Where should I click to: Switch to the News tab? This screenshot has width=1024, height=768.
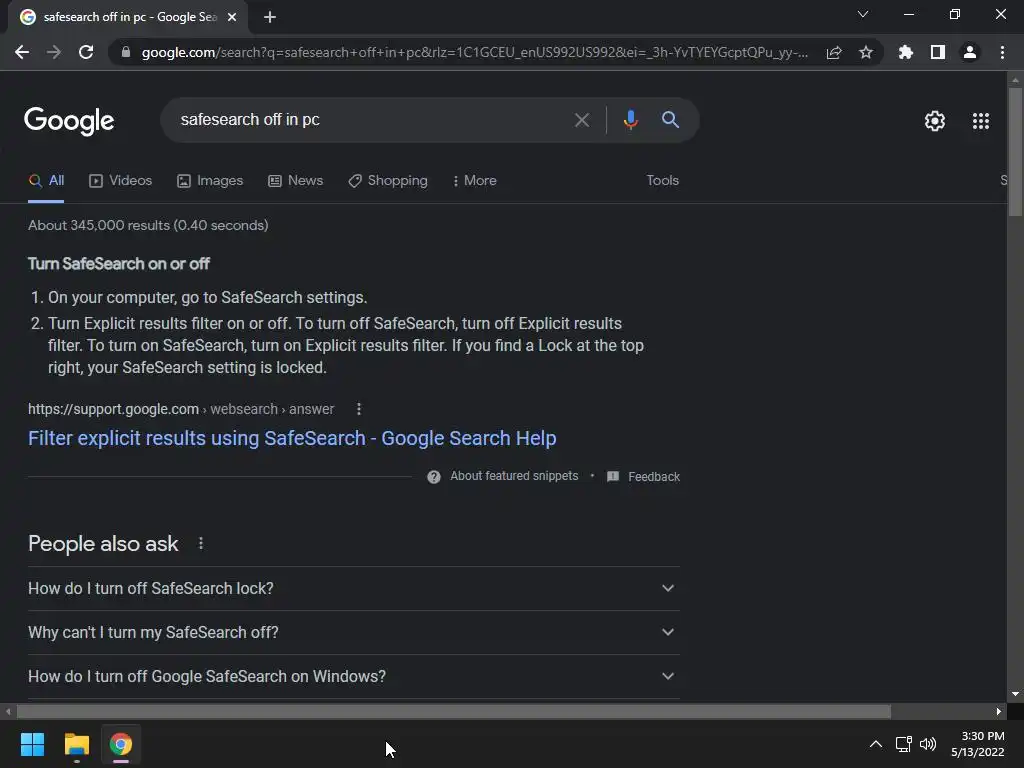(295, 181)
